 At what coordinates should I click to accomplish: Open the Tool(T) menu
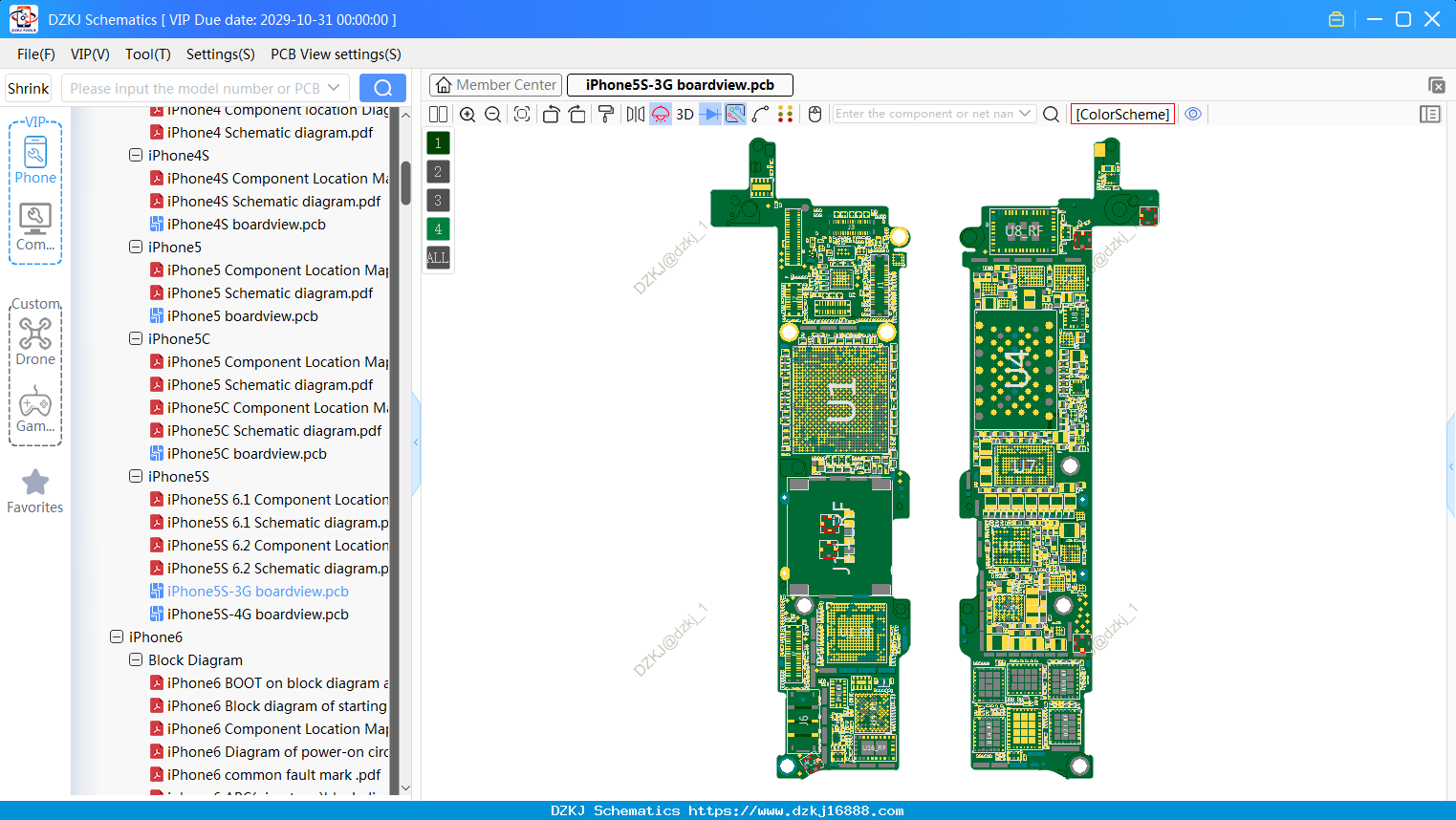tap(148, 54)
